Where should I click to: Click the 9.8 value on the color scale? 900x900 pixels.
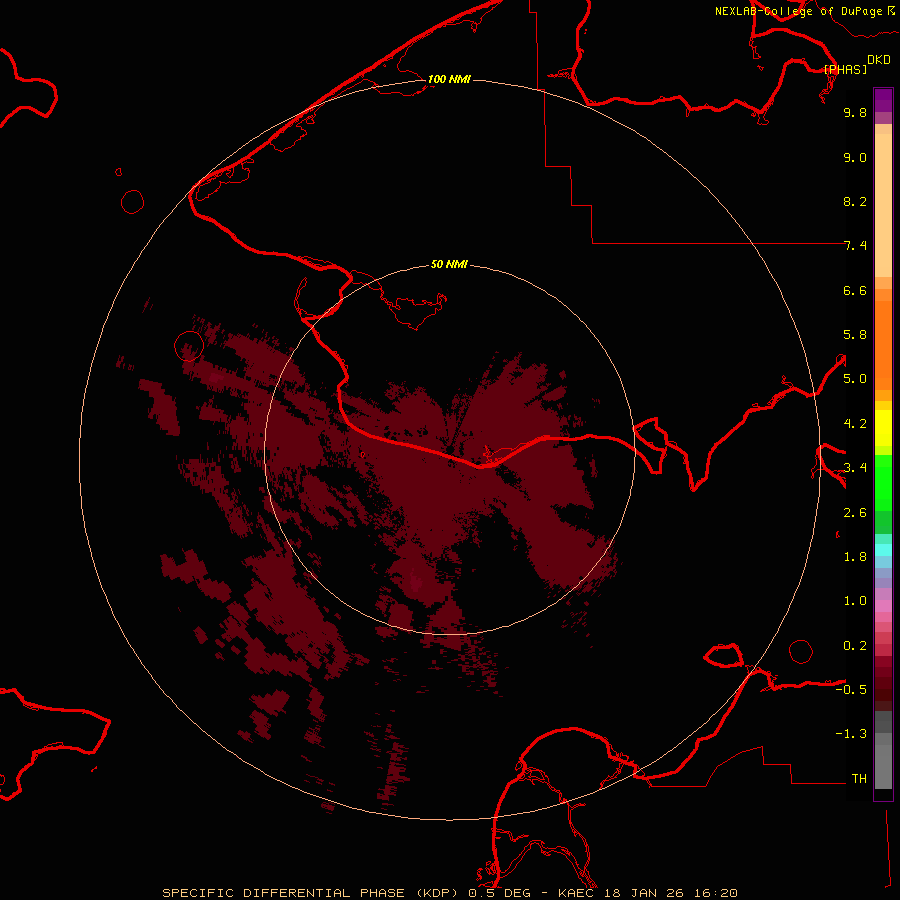pyautogui.click(x=855, y=112)
